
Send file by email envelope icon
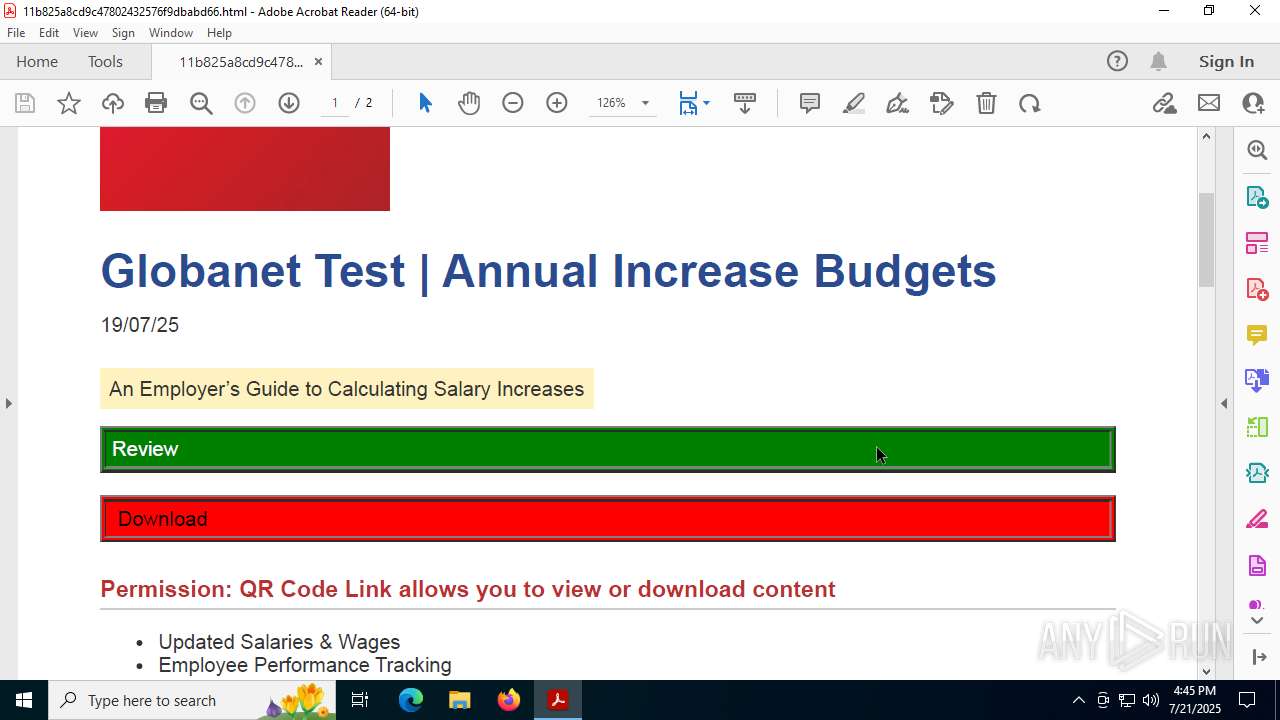pyautogui.click(x=1209, y=103)
